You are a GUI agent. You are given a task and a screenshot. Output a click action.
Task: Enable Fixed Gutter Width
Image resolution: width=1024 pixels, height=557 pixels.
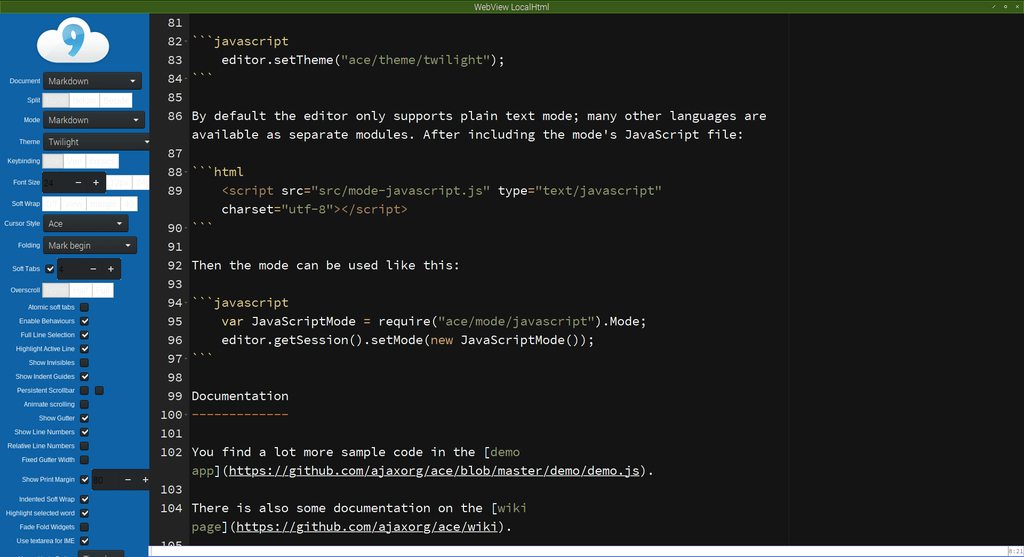(x=84, y=460)
